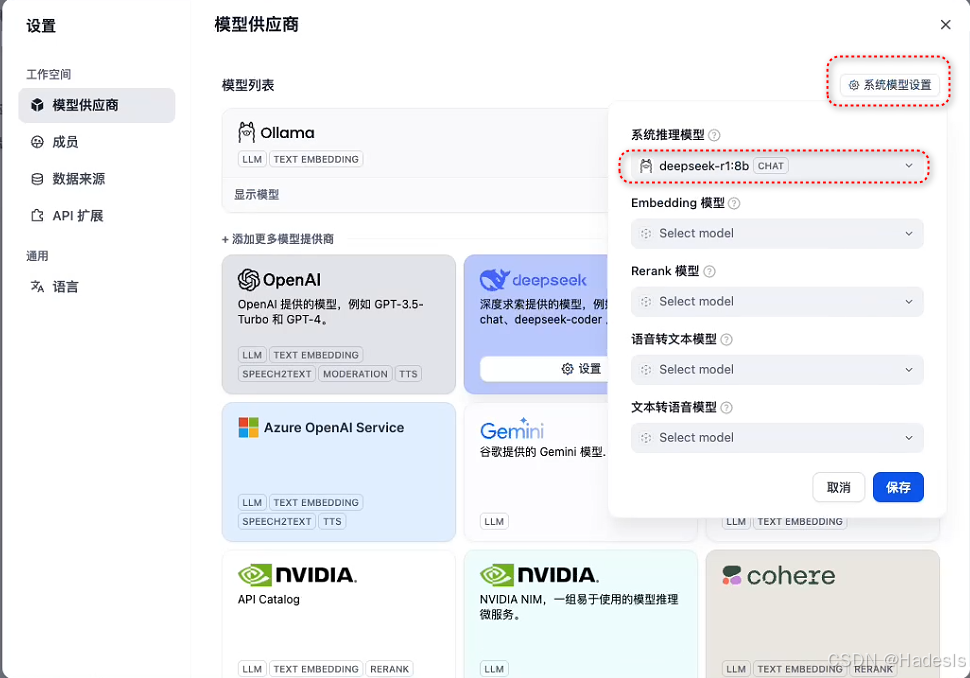The height and width of the screenshot is (678, 970).
Task: Click the OpenAI logo icon
Action: click(249, 280)
